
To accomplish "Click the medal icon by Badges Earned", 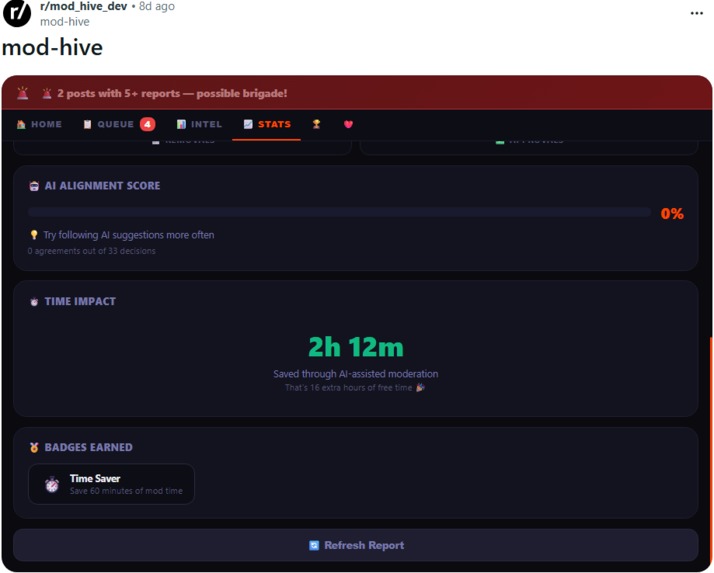I will tap(34, 447).
